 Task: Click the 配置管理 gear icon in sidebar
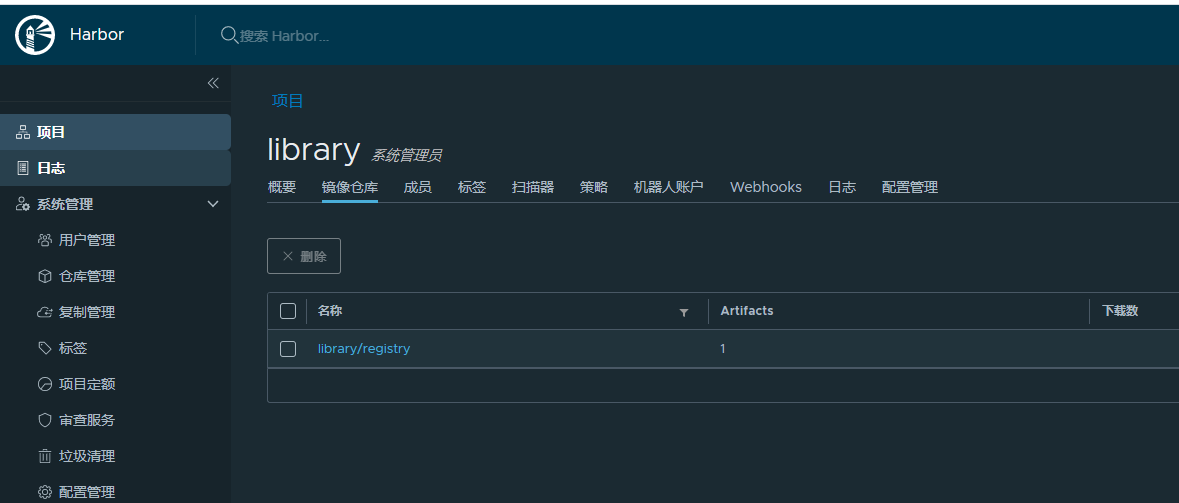pos(44,492)
